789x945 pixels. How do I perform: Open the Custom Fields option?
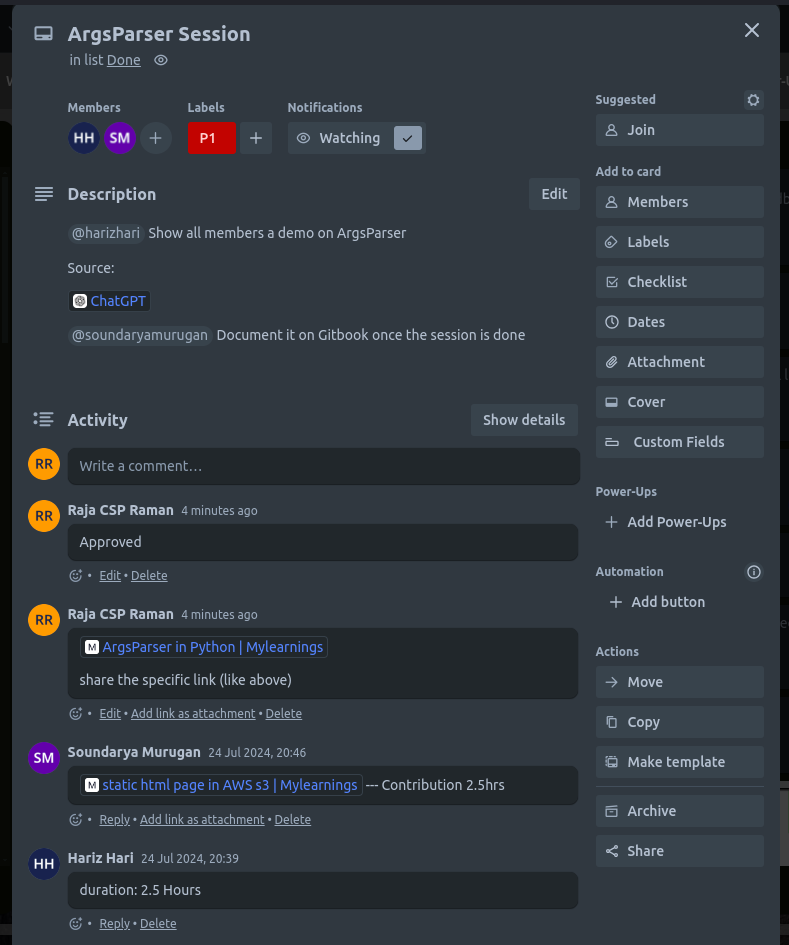tap(679, 442)
